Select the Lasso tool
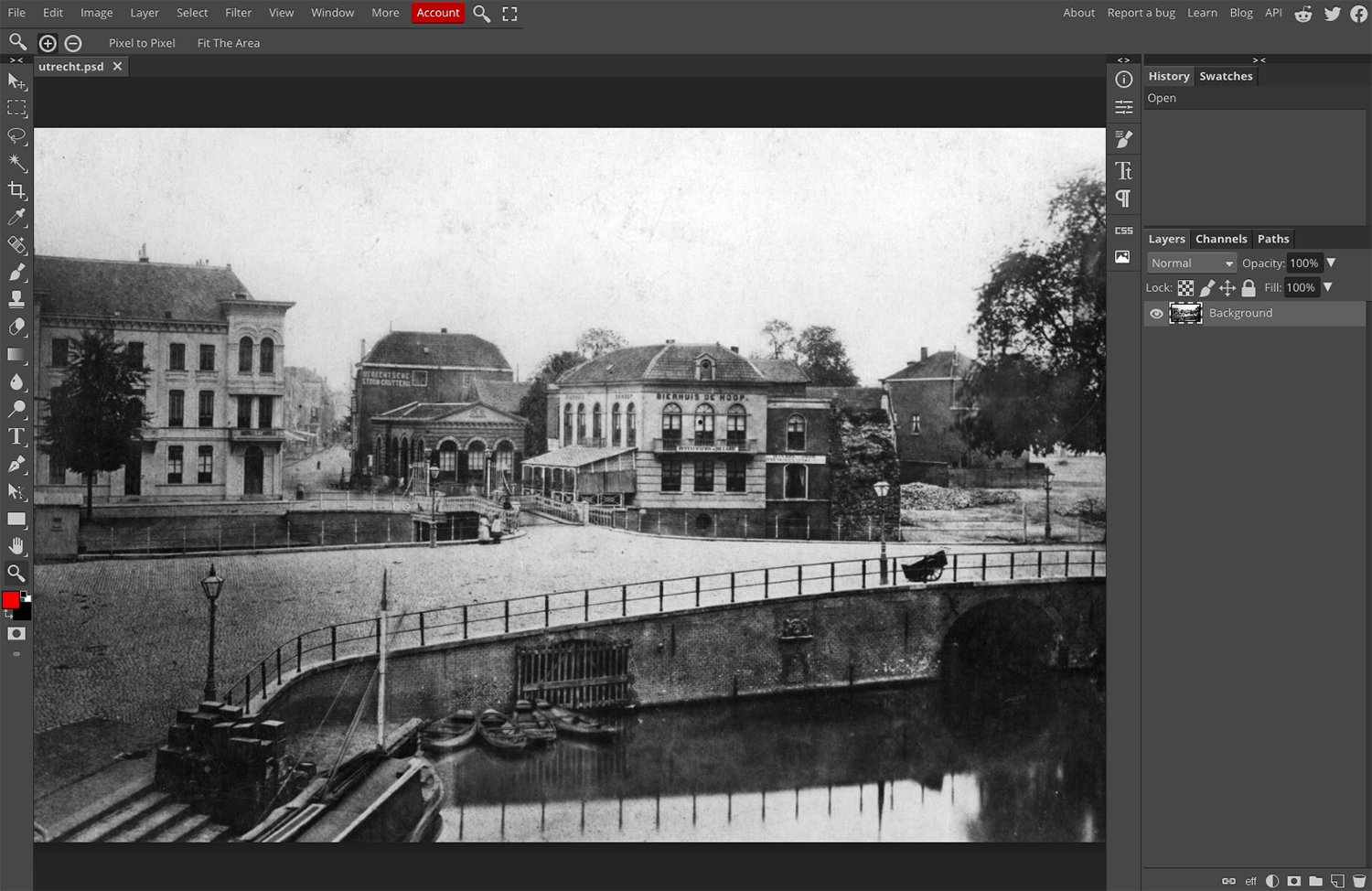Viewport: 1372px width, 891px height. pos(16,135)
